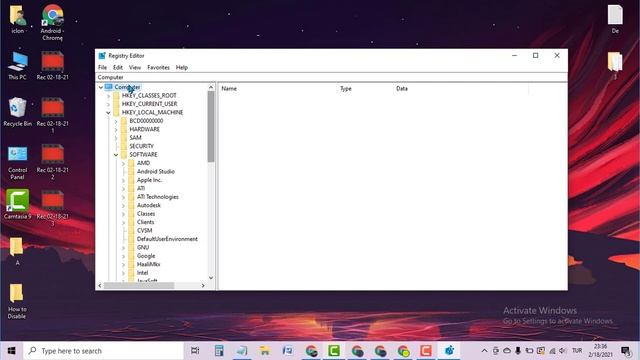Open the Calculator taskbar icon

click(x=219, y=351)
